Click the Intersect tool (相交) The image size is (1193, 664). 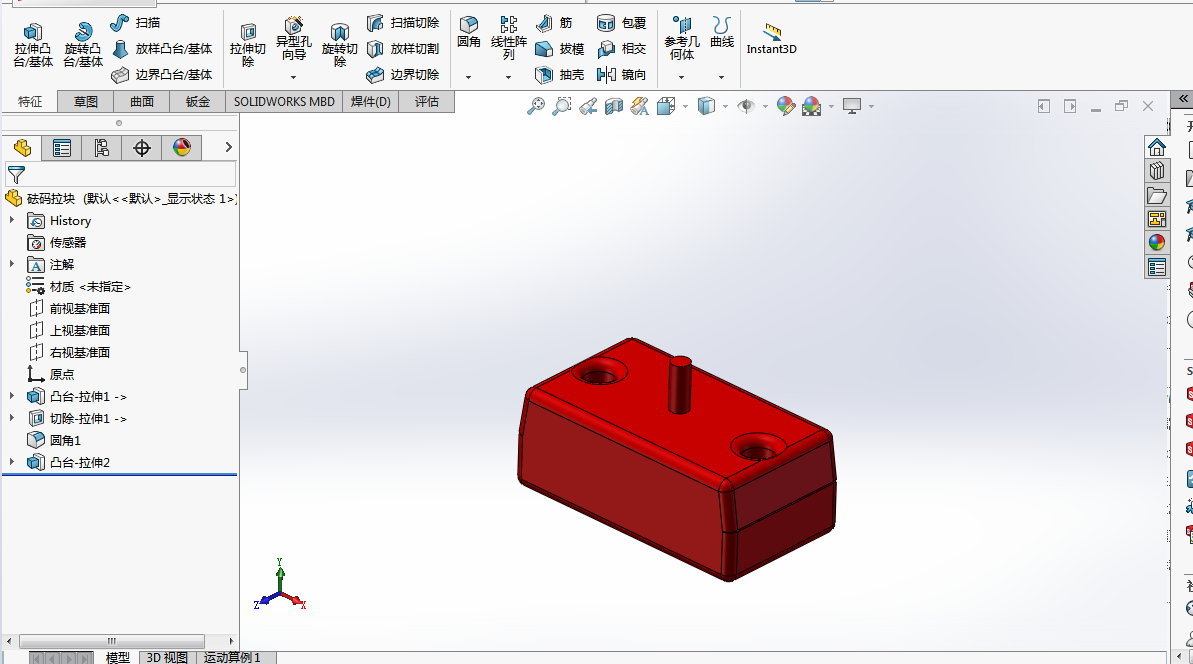(x=621, y=49)
